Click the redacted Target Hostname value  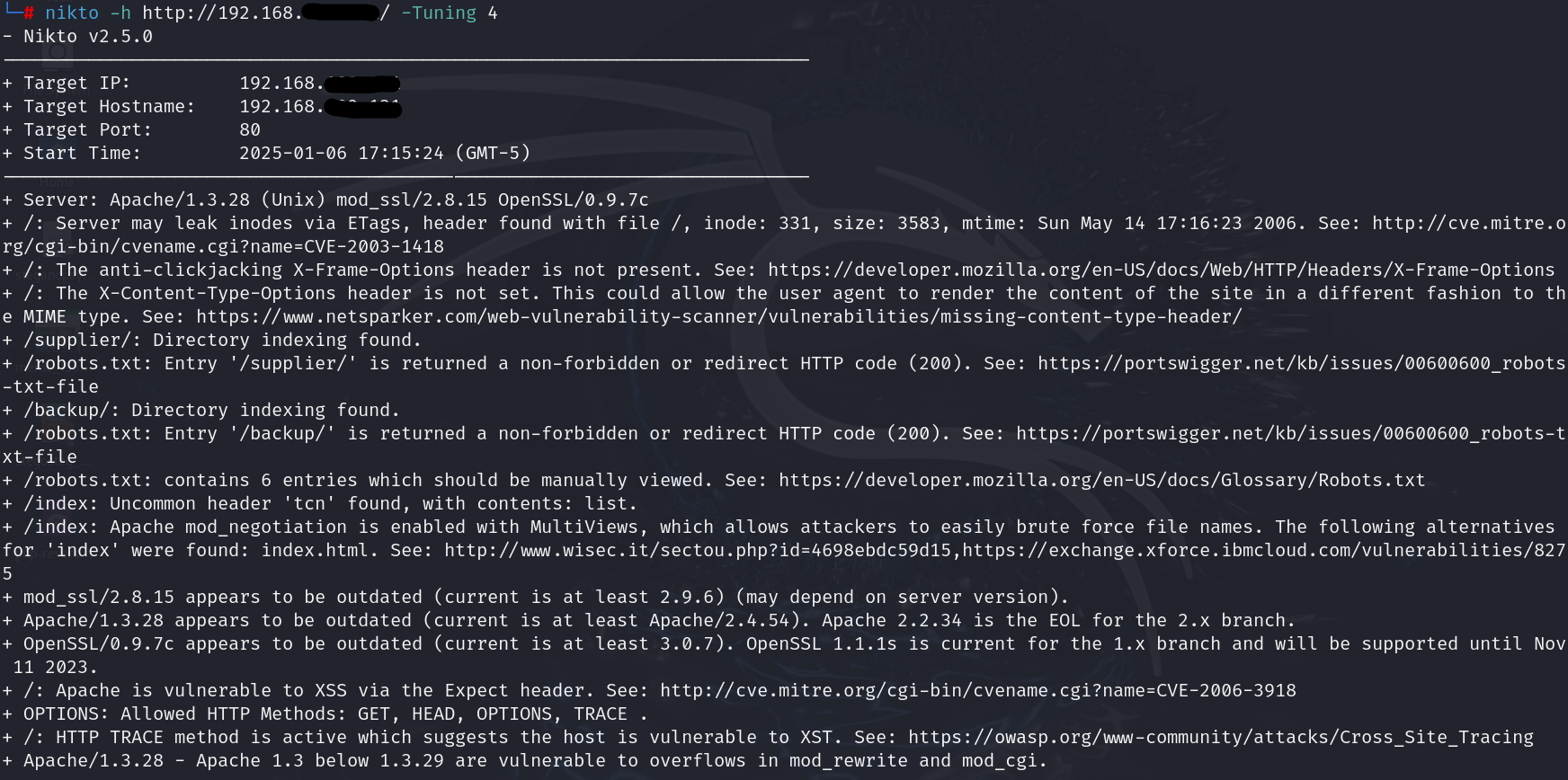click(x=320, y=107)
